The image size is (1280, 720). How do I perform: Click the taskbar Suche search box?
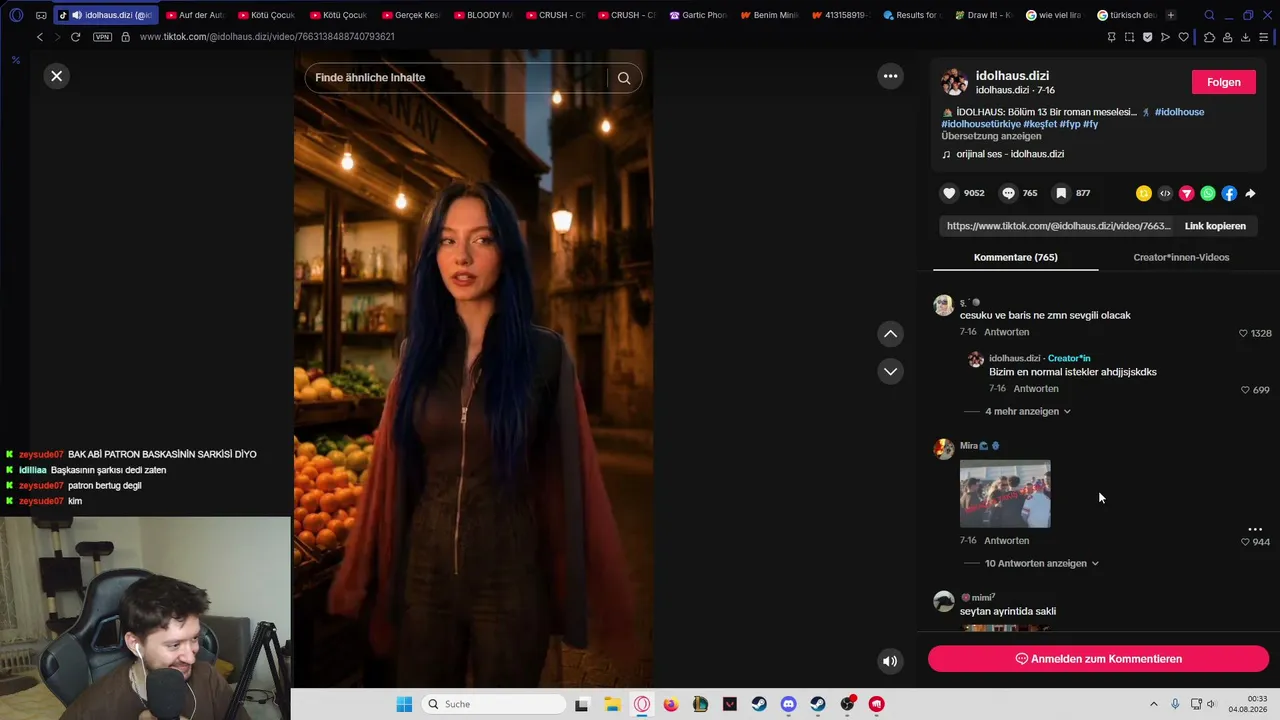(495, 704)
